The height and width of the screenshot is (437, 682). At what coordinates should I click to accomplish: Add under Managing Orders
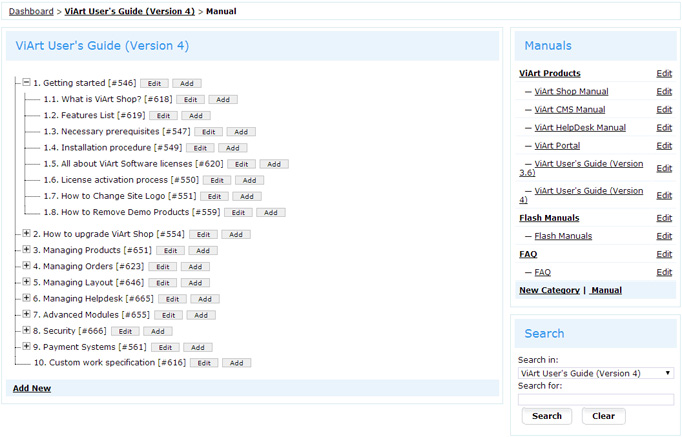tap(195, 267)
